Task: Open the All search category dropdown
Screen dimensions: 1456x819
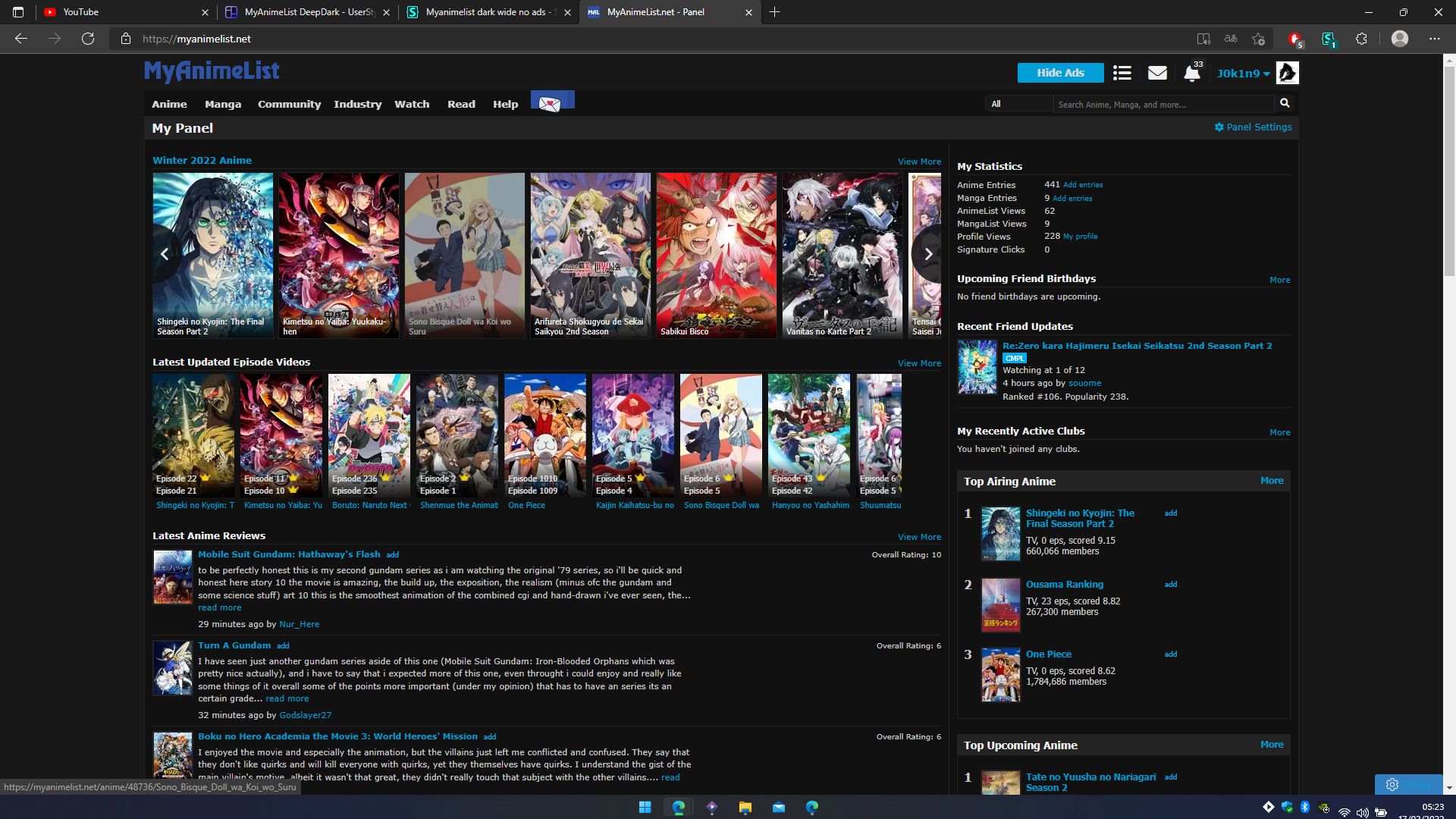Action: [x=1018, y=104]
